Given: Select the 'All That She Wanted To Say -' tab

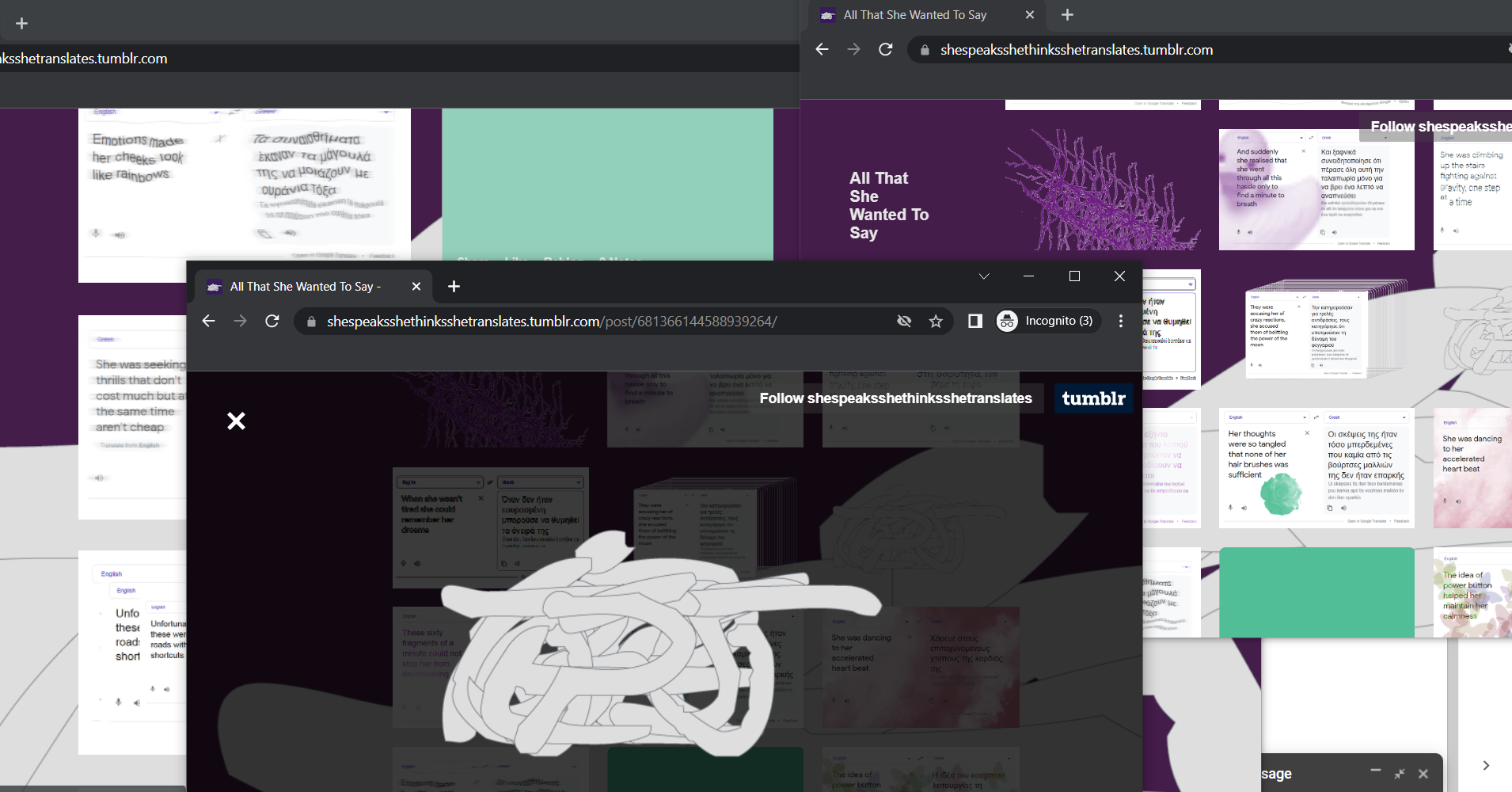Looking at the screenshot, I should point(305,287).
